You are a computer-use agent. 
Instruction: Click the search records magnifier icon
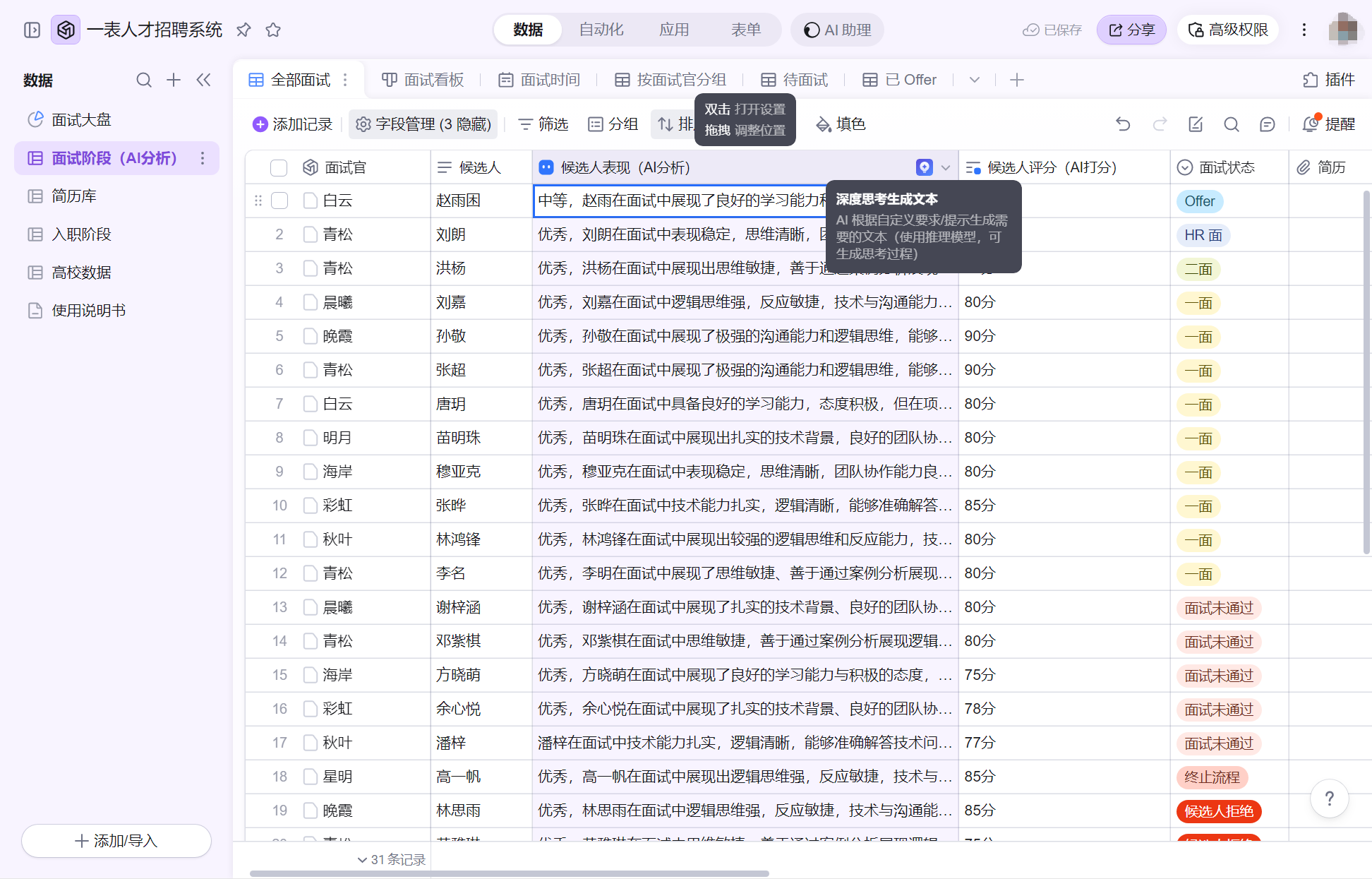pyautogui.click(x=1231, y=124)
